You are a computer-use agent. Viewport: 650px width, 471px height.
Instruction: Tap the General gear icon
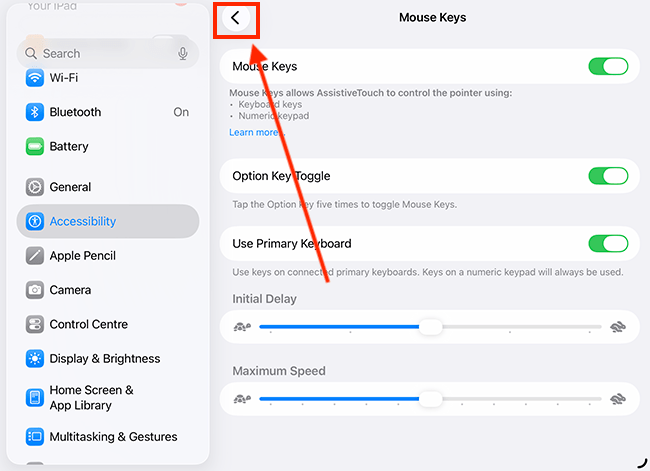[x=35, y=187]
